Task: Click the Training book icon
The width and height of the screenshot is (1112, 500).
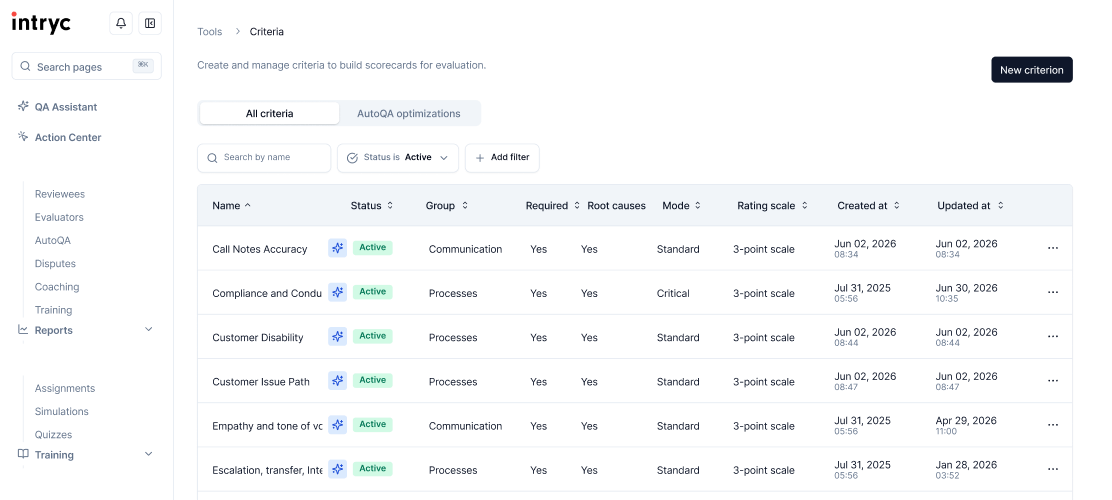Action: click(23, 455)
